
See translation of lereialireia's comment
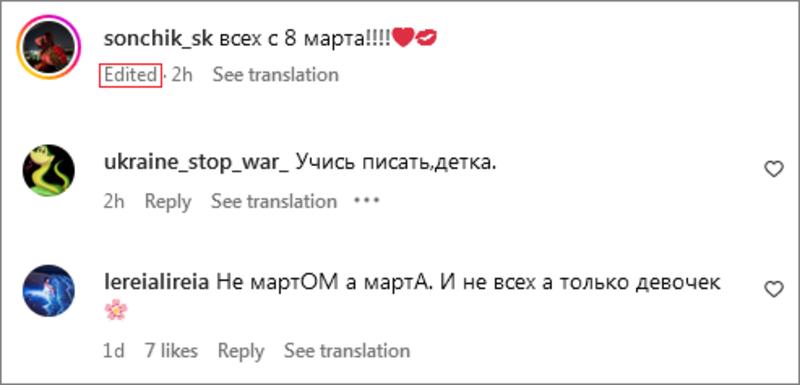point(347,351)
